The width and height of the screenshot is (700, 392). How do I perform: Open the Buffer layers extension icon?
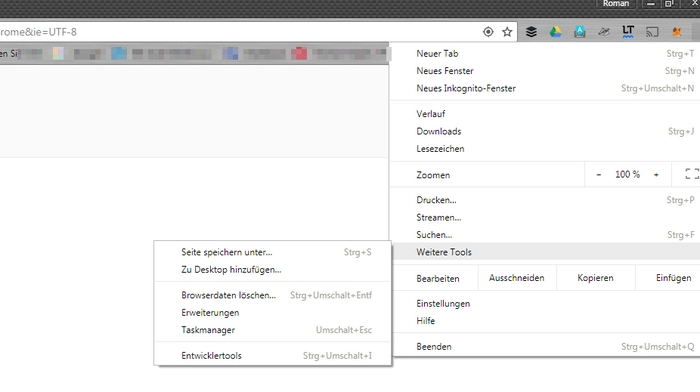[x=531, y=32]
